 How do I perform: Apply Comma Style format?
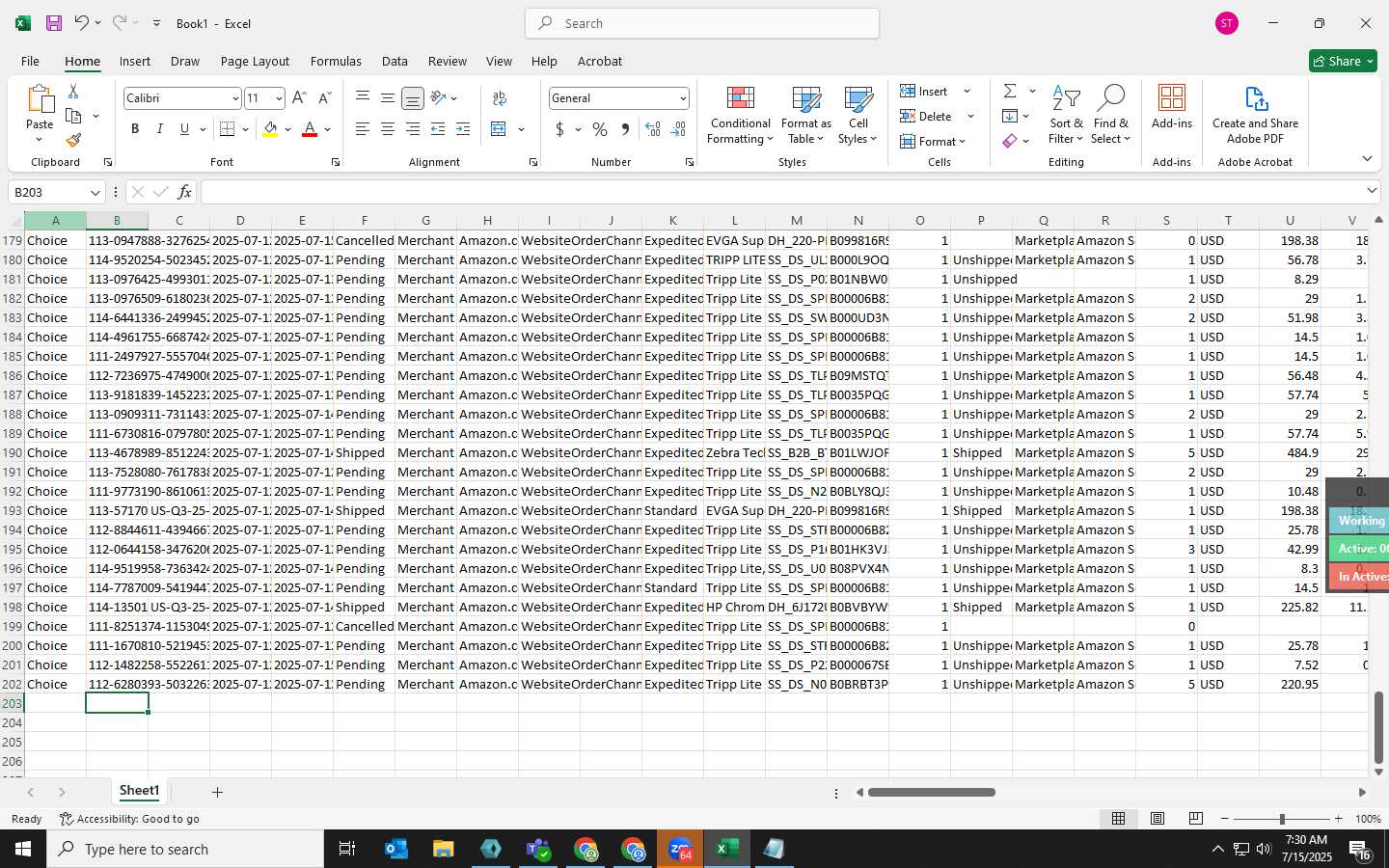point(625,129)
